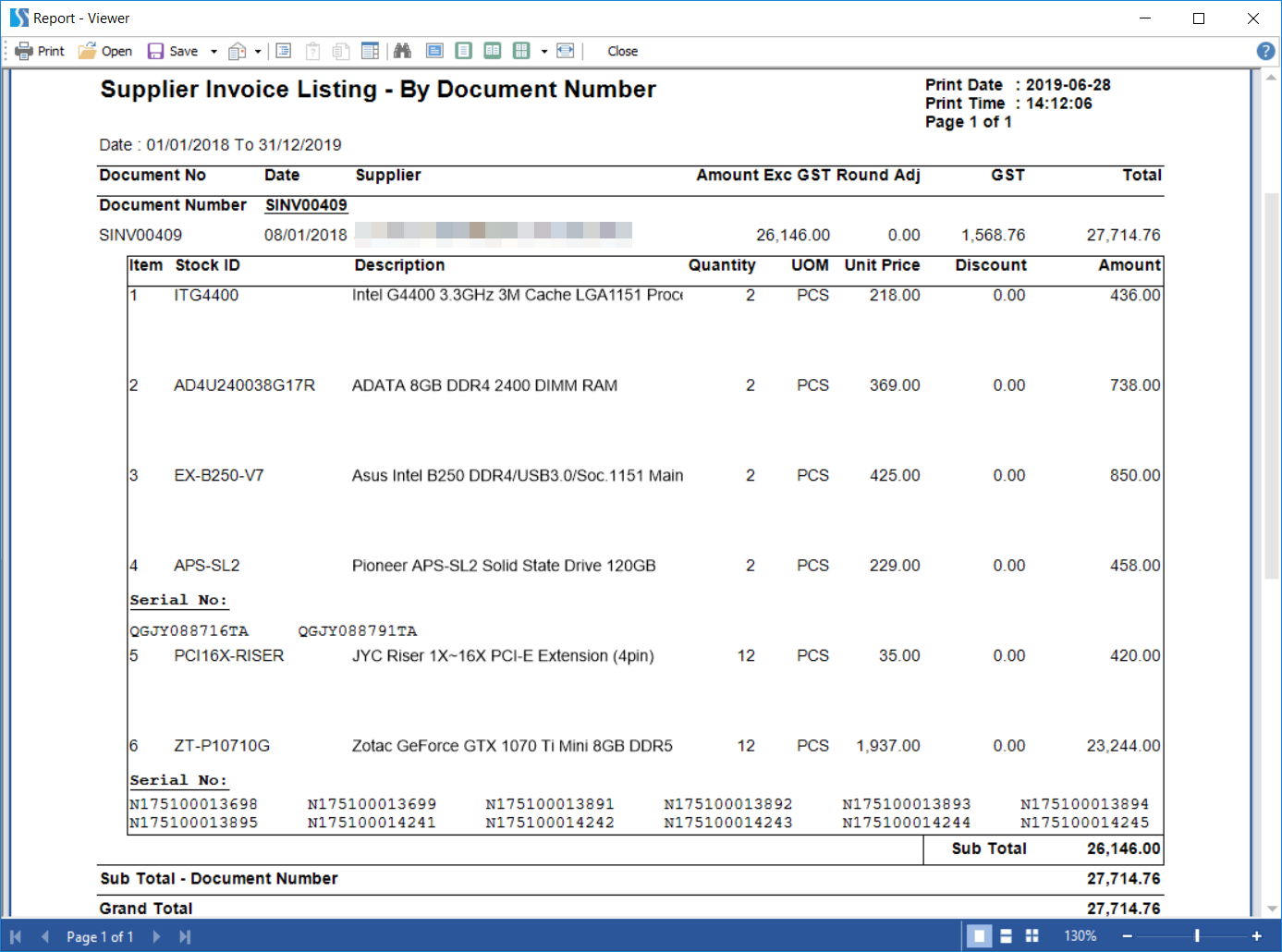Toggle the thumbnails panel icon
This screenshot has width=1282, height=952.
click(370, 51)
